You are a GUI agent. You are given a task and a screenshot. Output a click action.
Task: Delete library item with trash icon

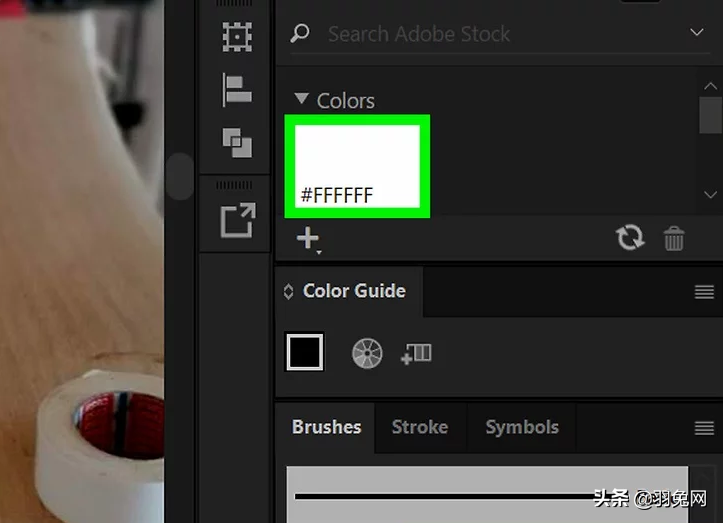[674, 238]
